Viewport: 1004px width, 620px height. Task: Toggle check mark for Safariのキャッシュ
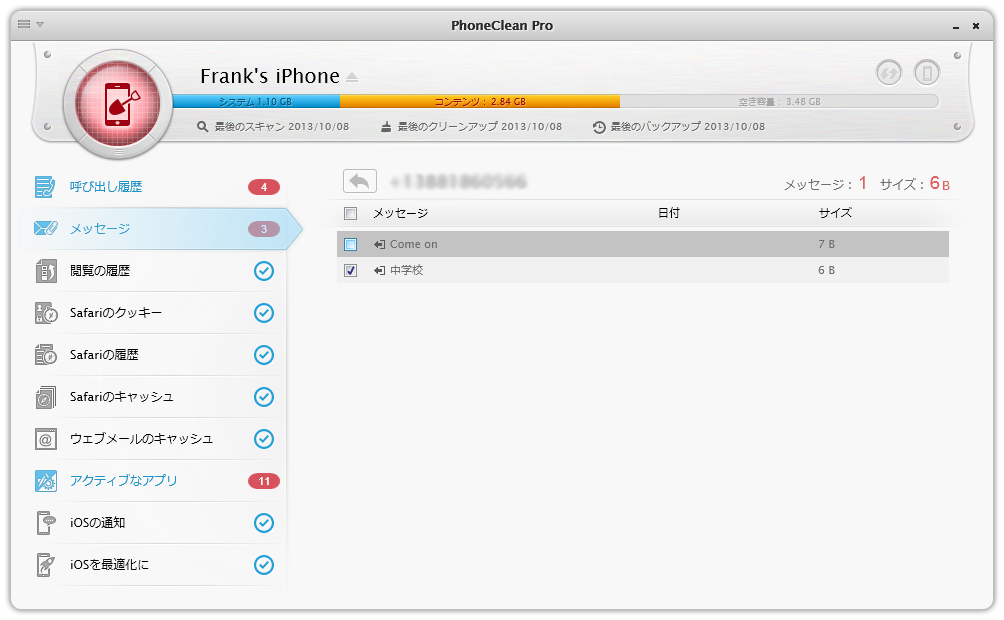coord(264,397)
